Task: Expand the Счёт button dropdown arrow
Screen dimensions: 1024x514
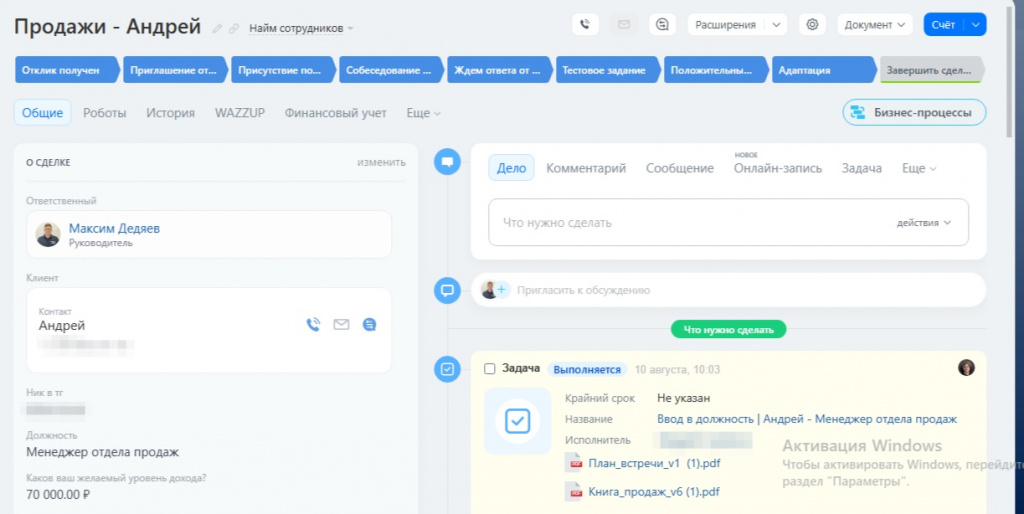Action: [975, 25]
